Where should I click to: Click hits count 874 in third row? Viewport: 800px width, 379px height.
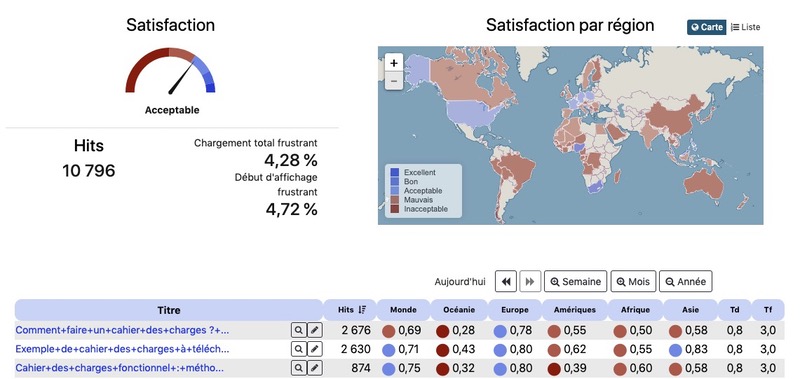361,368
